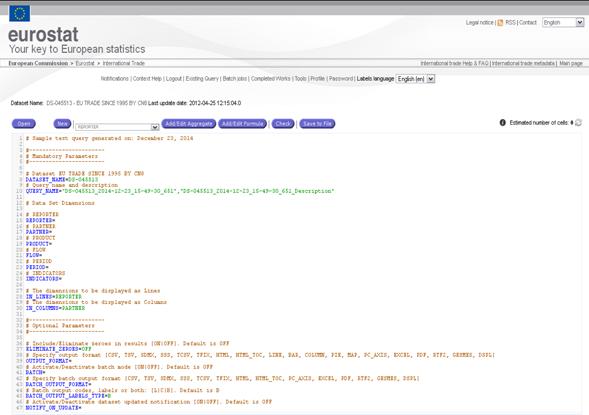
Task: Open the Notifications menu item
Action: [x=115, y=78]
